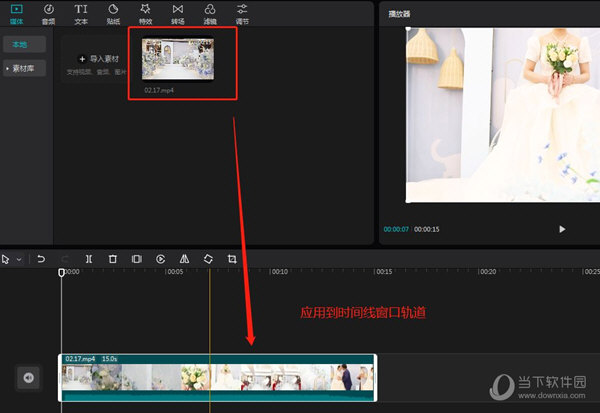Click the 导入素材 import media button
The image size is (600, 413).
[x=98, y=59]
